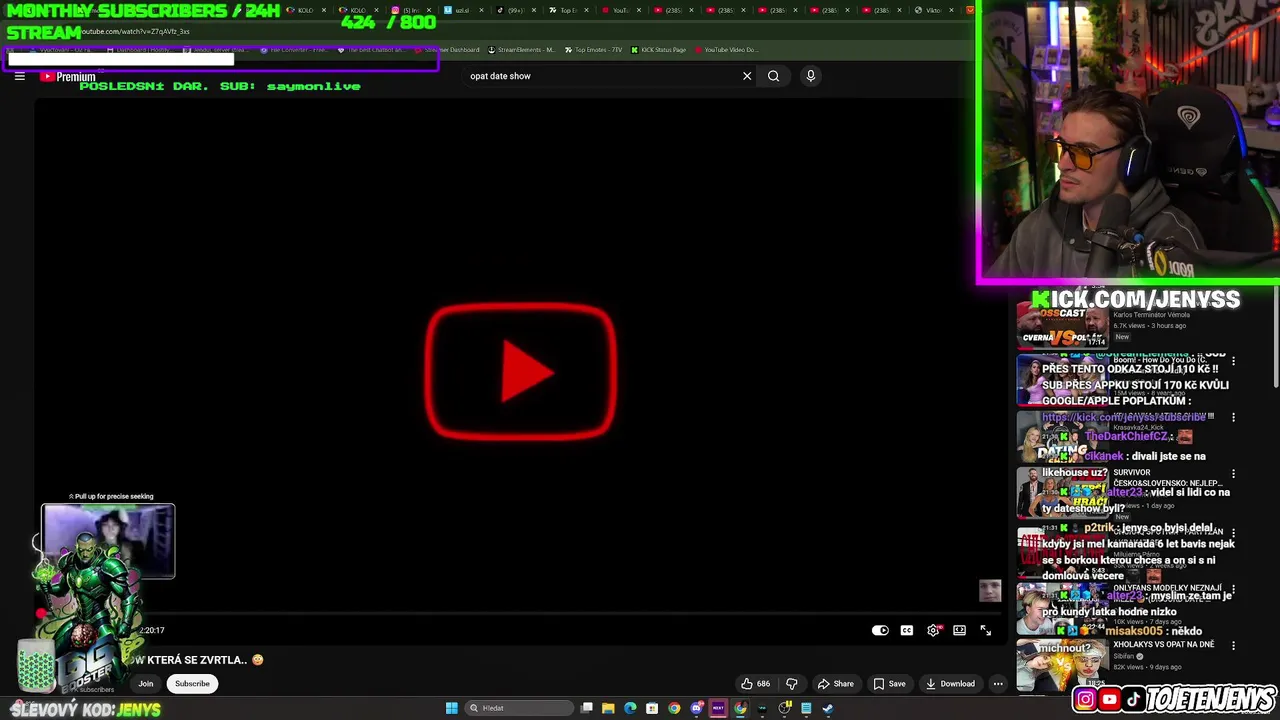The image size is (1280, 720).
Task: Toggle the autoplay switch in the player
Action: pos(880,630)
